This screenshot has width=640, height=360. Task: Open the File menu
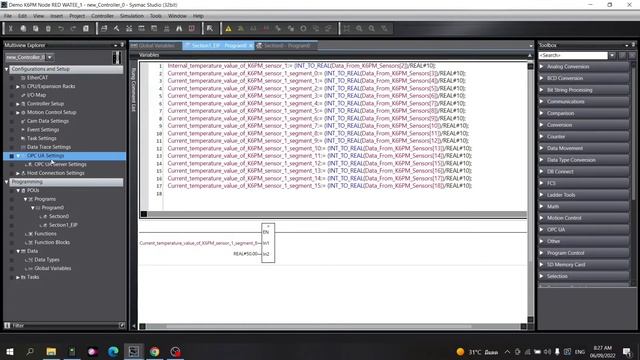[x=8, y=16]
